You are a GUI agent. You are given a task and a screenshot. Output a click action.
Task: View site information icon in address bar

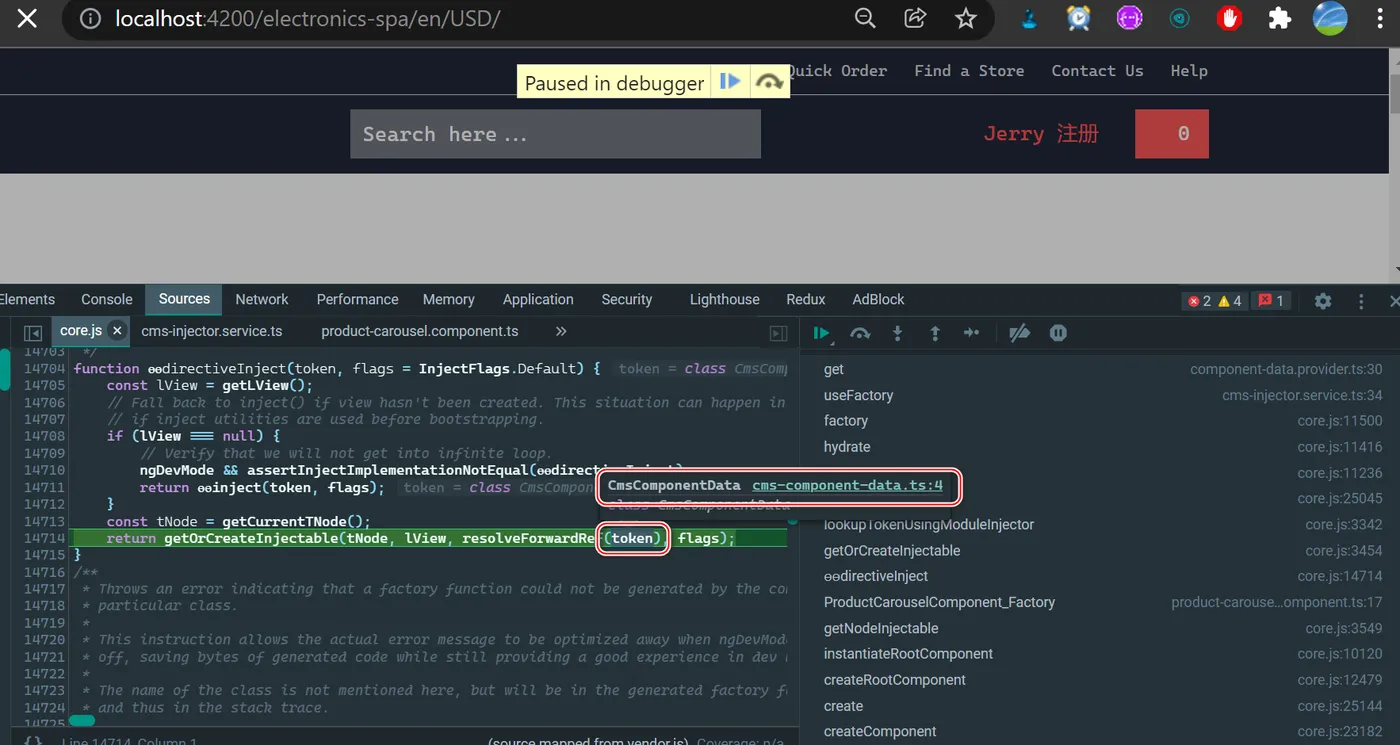[90, 19]
